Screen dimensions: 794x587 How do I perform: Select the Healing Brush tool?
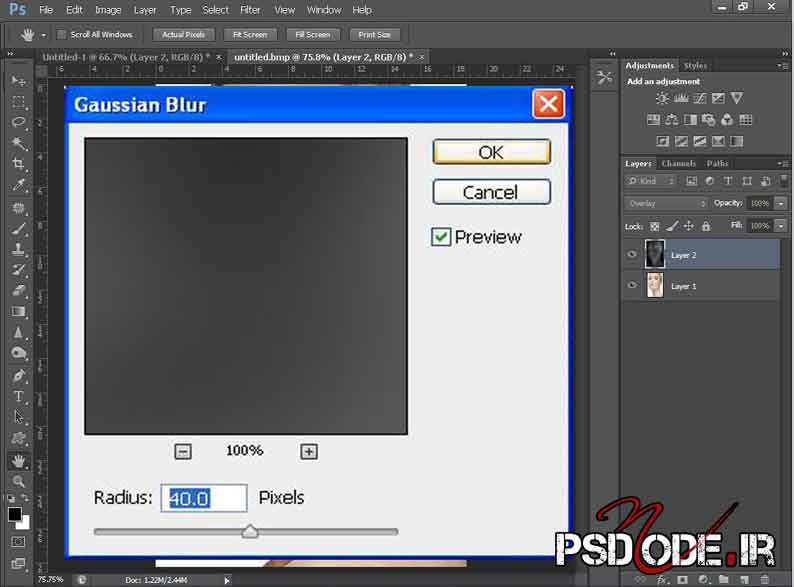click(x=19, y=208)
